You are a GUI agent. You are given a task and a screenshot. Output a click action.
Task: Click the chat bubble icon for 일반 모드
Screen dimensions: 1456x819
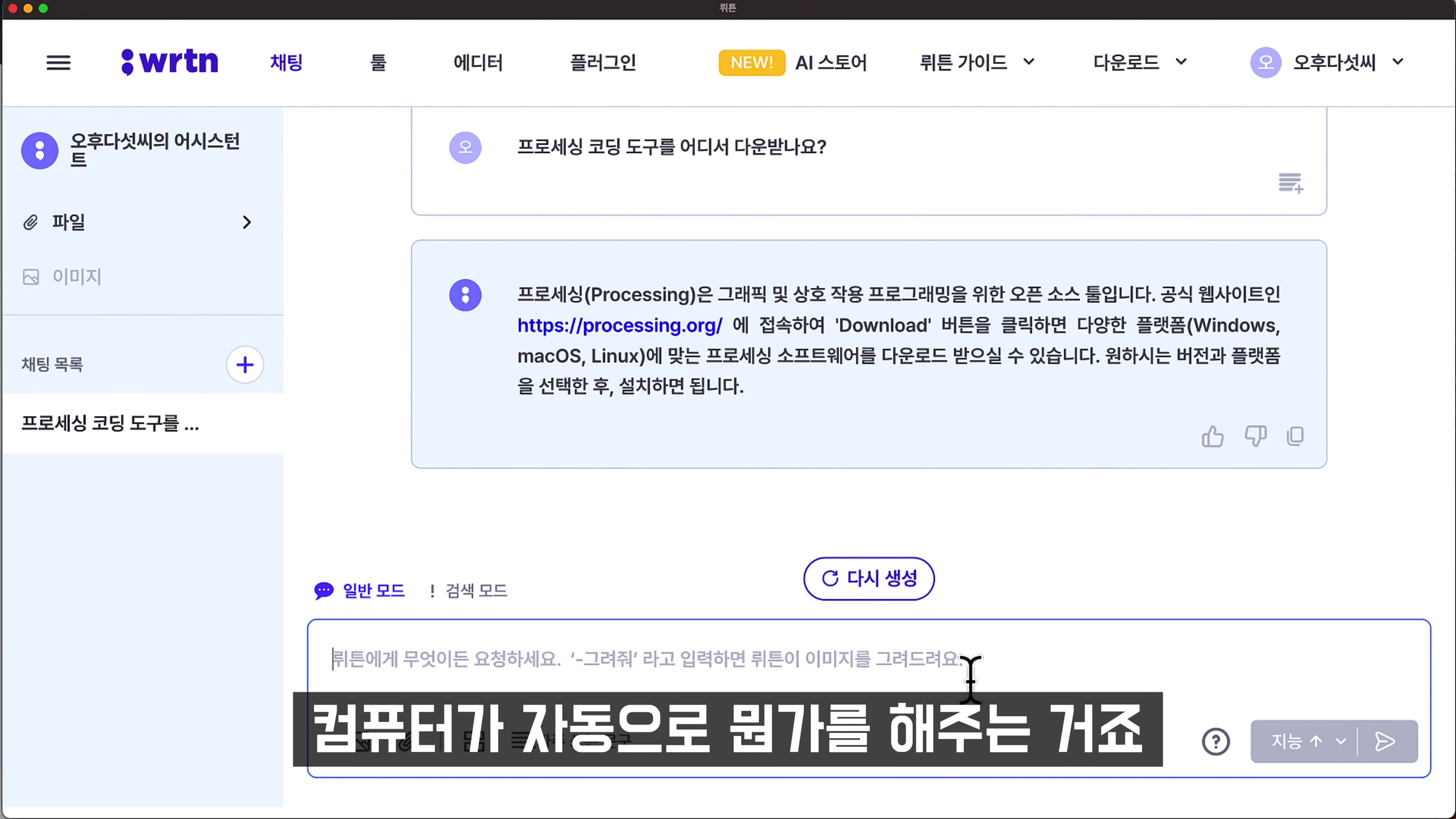[x=324, y=590]
